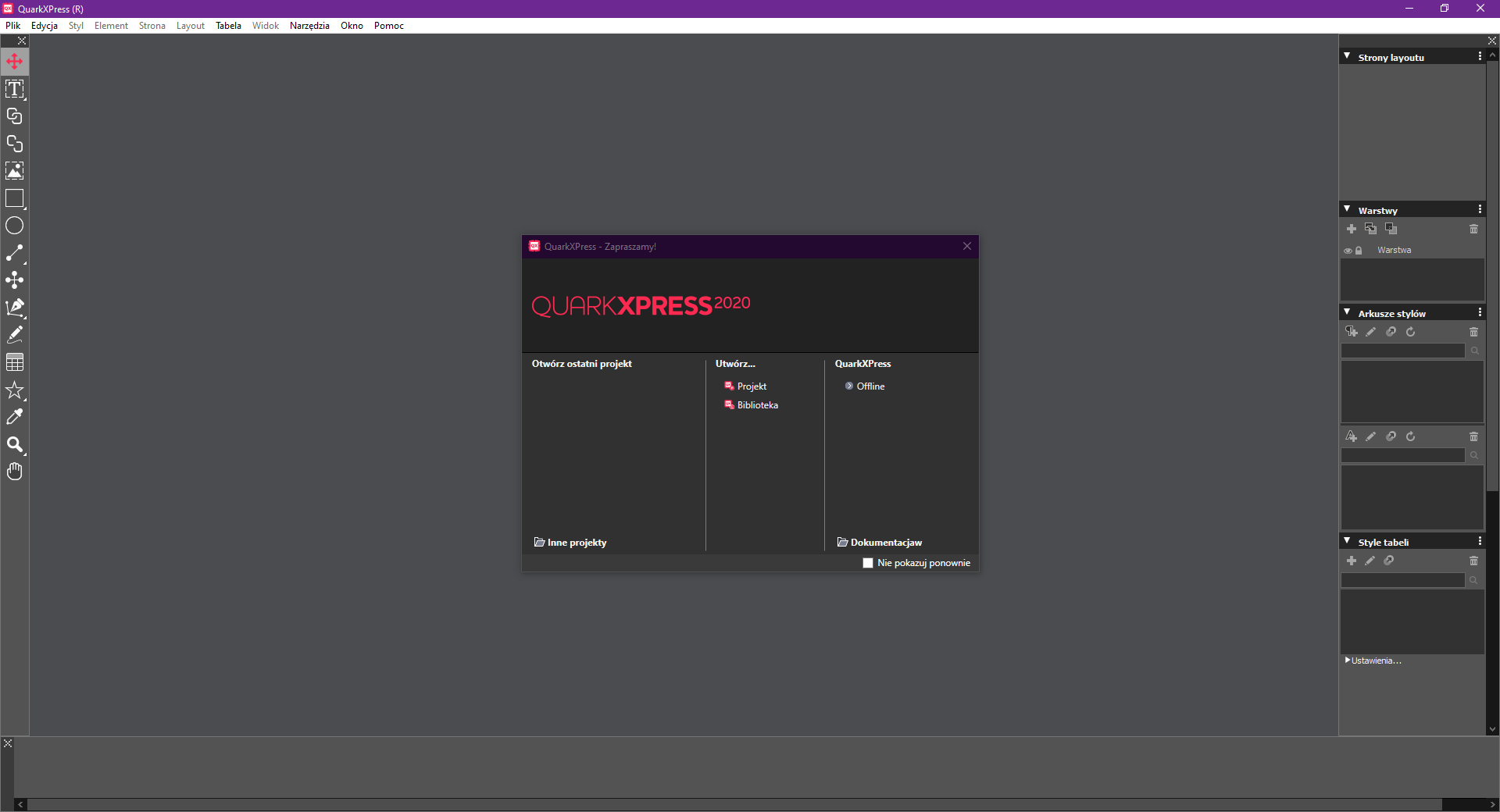Click the right palette scroll down arrow
Viewport: 1500px width, 812px height.
1492,729
